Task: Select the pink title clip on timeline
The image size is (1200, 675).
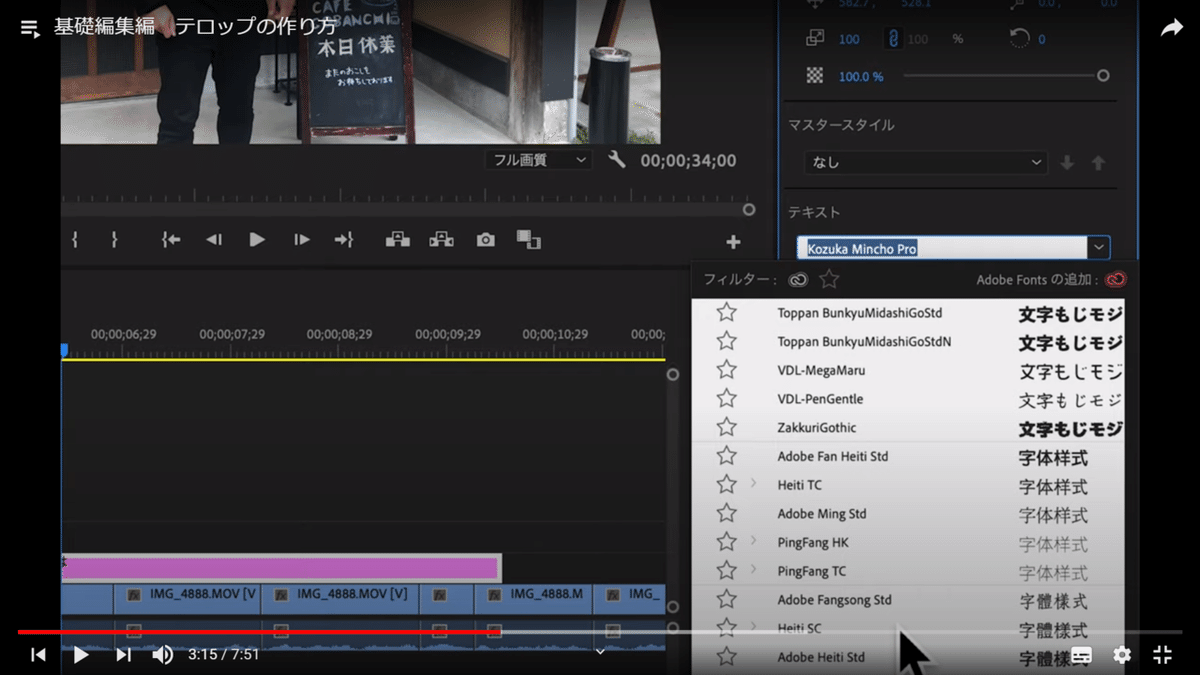Action: [x=280, y=567]
